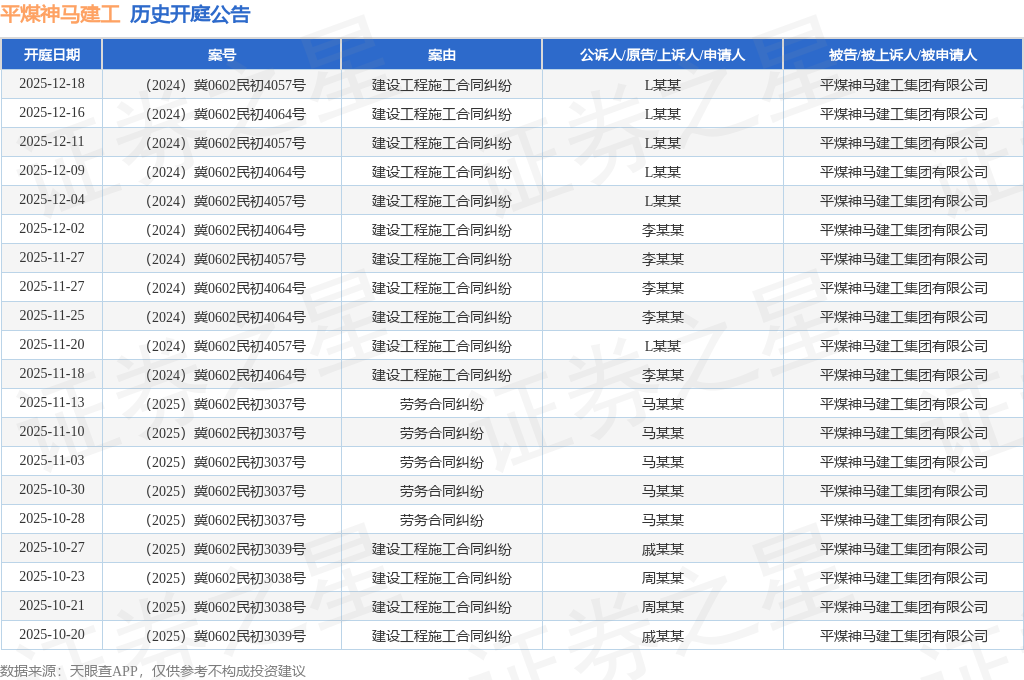Screen dimensions: 1024x680
Task: Select the date cell 2025-11-13
Action: pos(52,402)
